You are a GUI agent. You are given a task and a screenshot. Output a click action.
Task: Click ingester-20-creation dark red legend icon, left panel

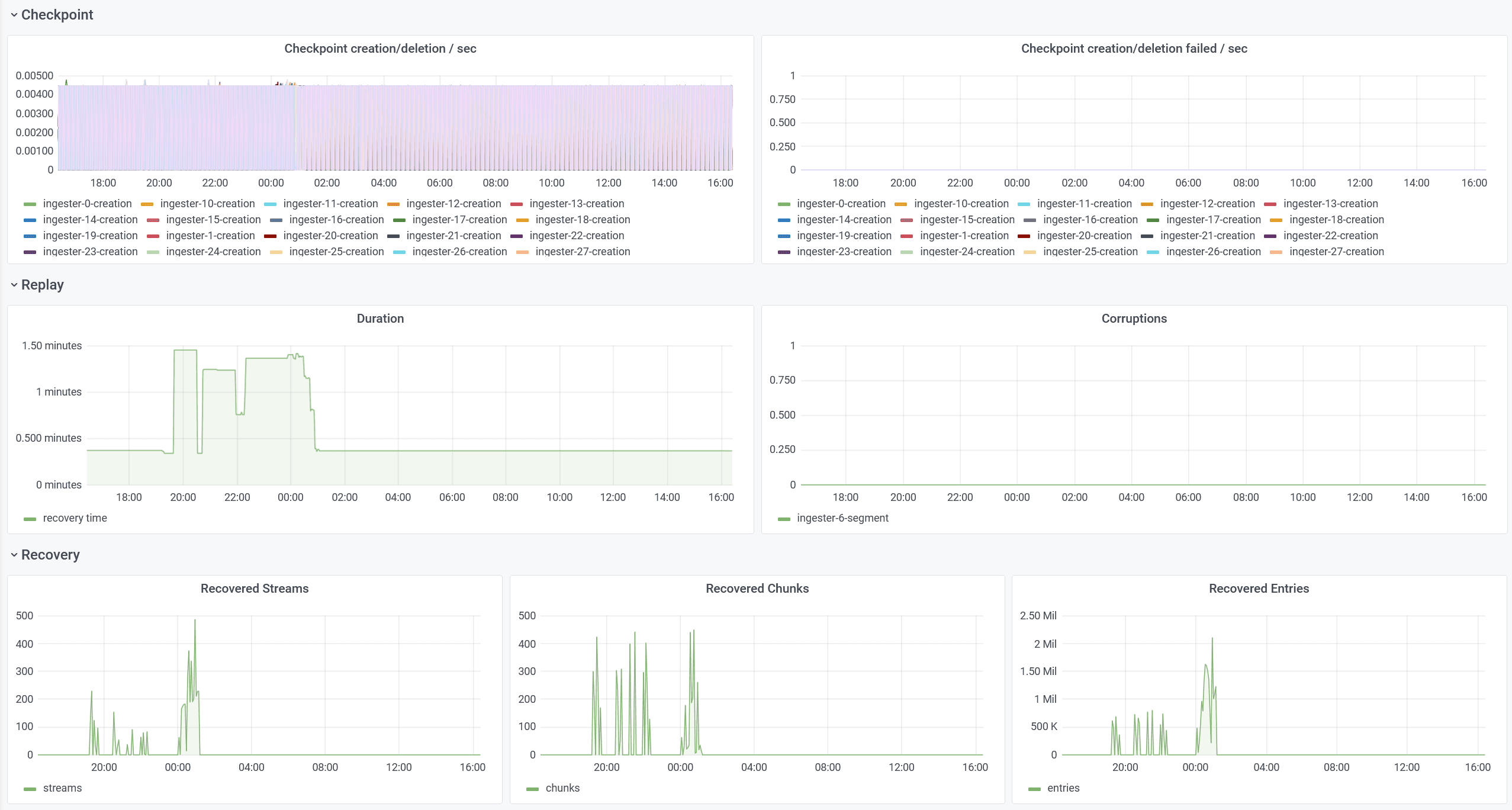[271, 236]
